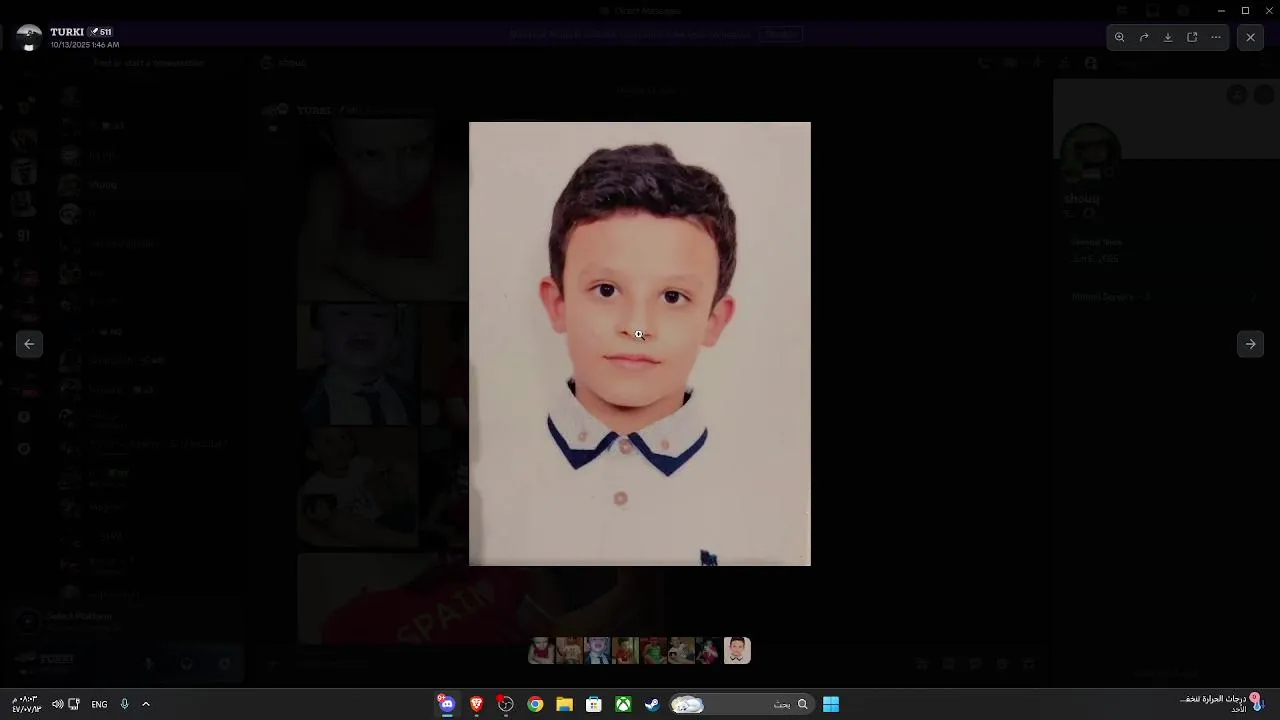Image resolution: width=1280 pixels, height=720 pixels.
Task: Select the first thumbnail in the strip
Action: coord(541,651)
